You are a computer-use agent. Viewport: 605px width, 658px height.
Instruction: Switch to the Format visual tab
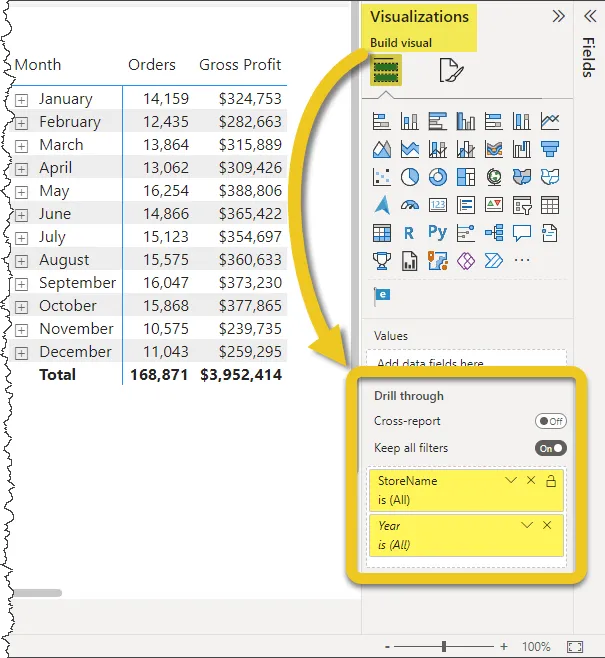tap(452, 70)
